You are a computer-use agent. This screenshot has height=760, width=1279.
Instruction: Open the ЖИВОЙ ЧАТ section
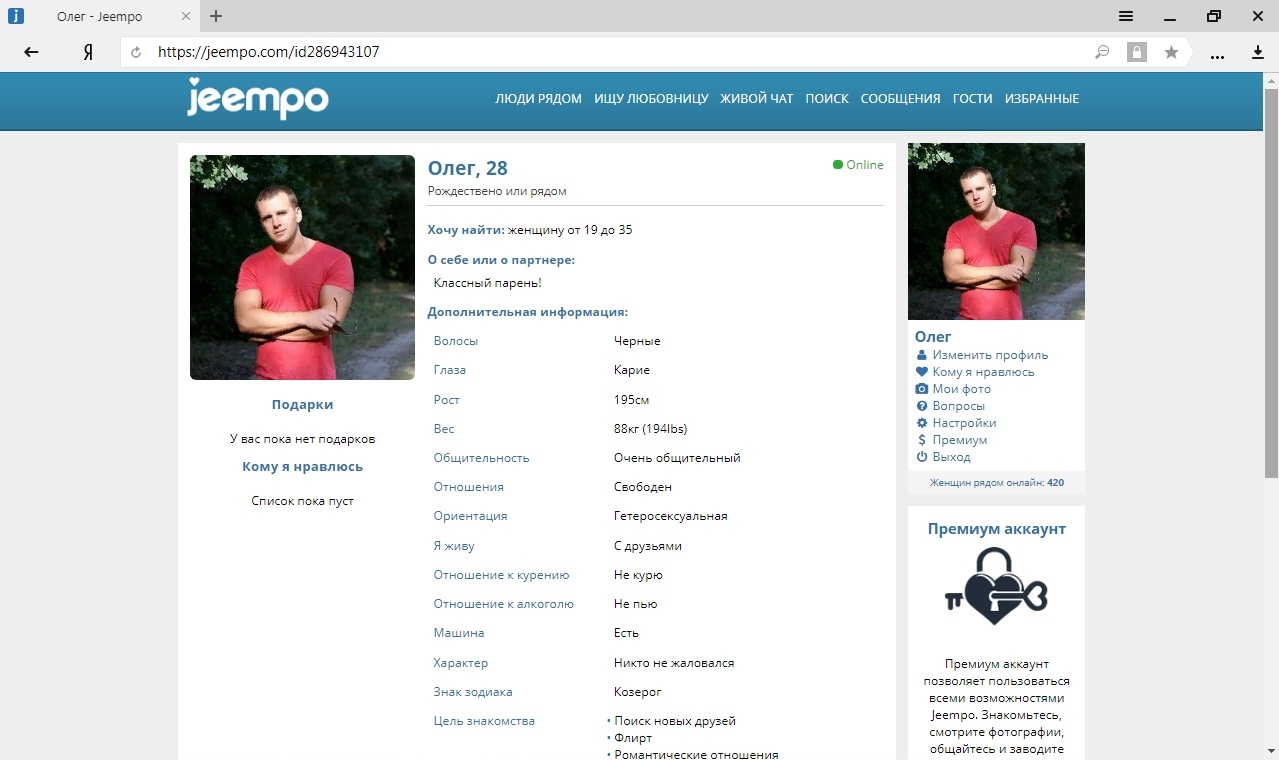click(x=757, y=99)
